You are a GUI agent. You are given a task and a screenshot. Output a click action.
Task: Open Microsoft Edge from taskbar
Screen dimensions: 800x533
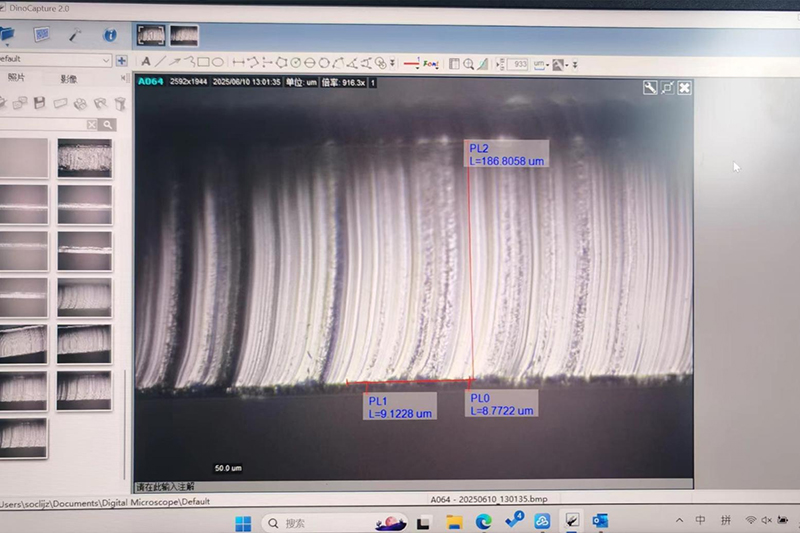click(483, 521)
